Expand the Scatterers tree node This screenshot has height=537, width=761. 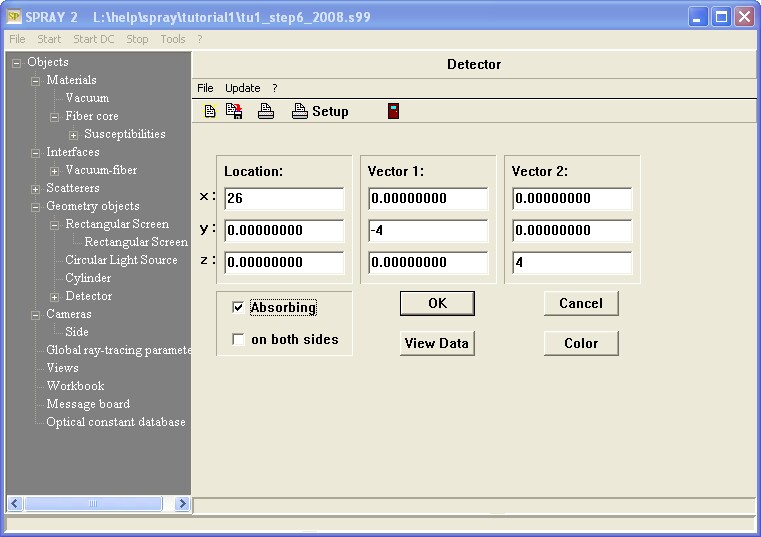(x=36, y=188)
